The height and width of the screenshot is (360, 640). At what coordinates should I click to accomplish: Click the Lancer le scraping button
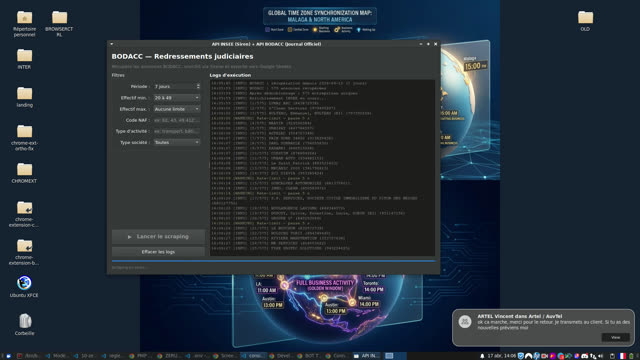point(158,237)
